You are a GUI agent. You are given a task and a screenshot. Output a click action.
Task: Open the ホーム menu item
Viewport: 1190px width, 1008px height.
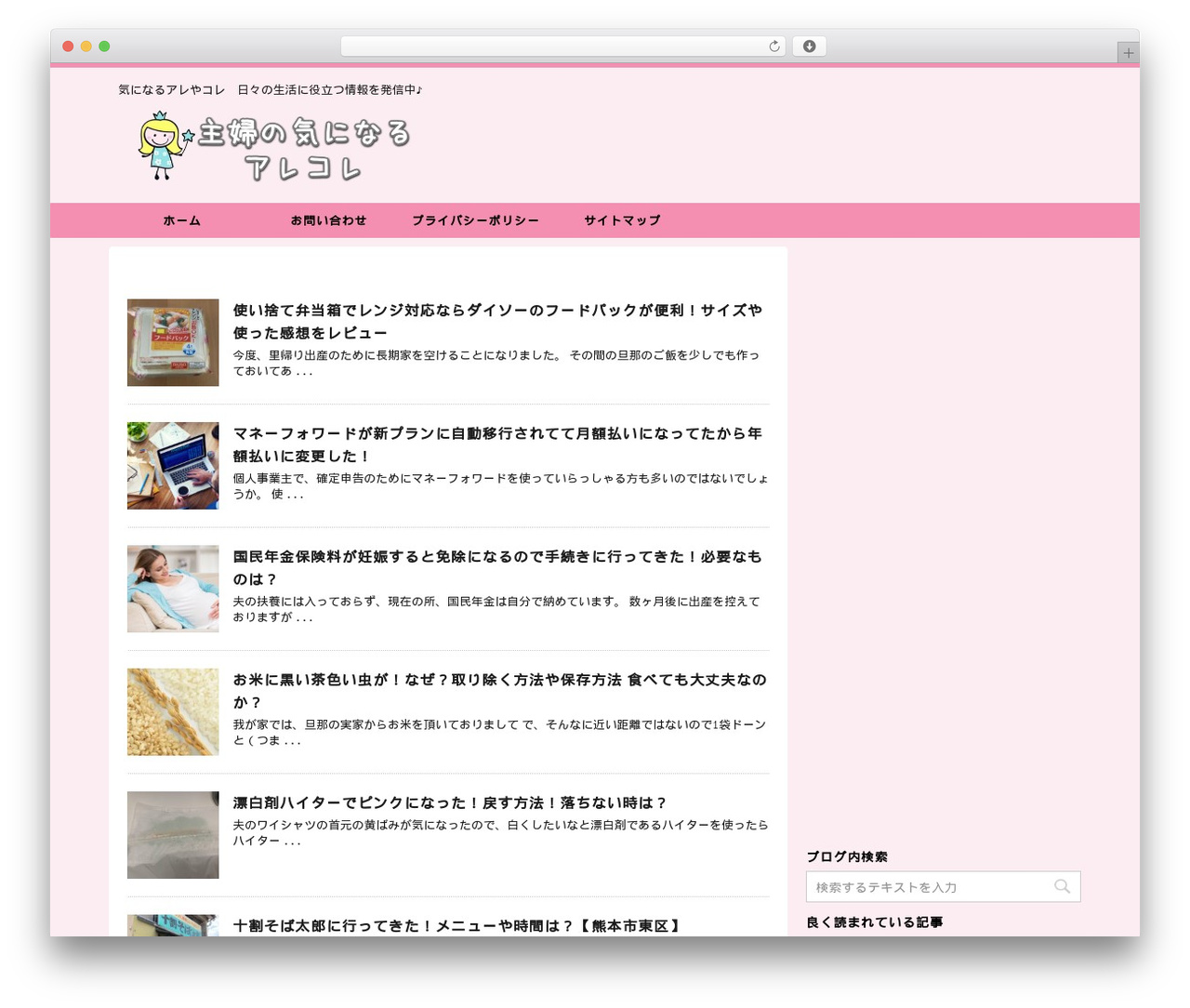coord(181,220)
